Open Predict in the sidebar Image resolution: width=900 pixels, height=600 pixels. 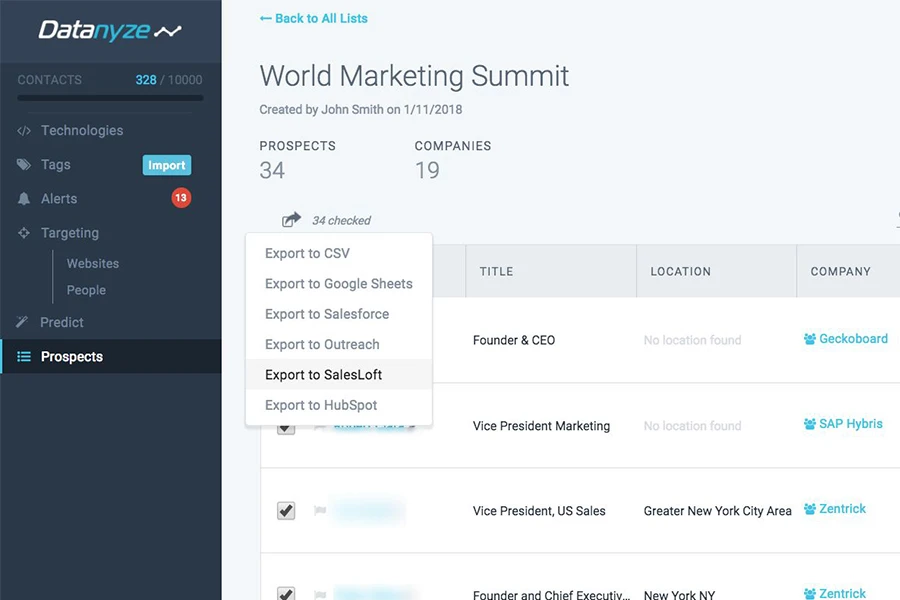coord(61,322)
